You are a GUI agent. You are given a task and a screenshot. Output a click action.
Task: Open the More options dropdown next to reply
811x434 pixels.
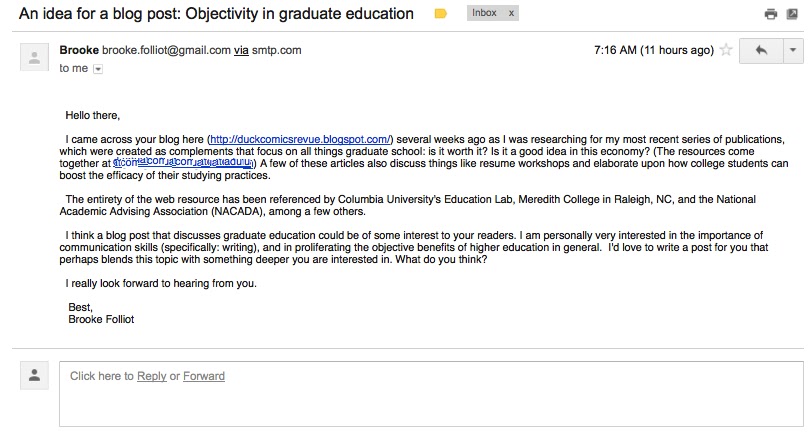coord(793,50)
